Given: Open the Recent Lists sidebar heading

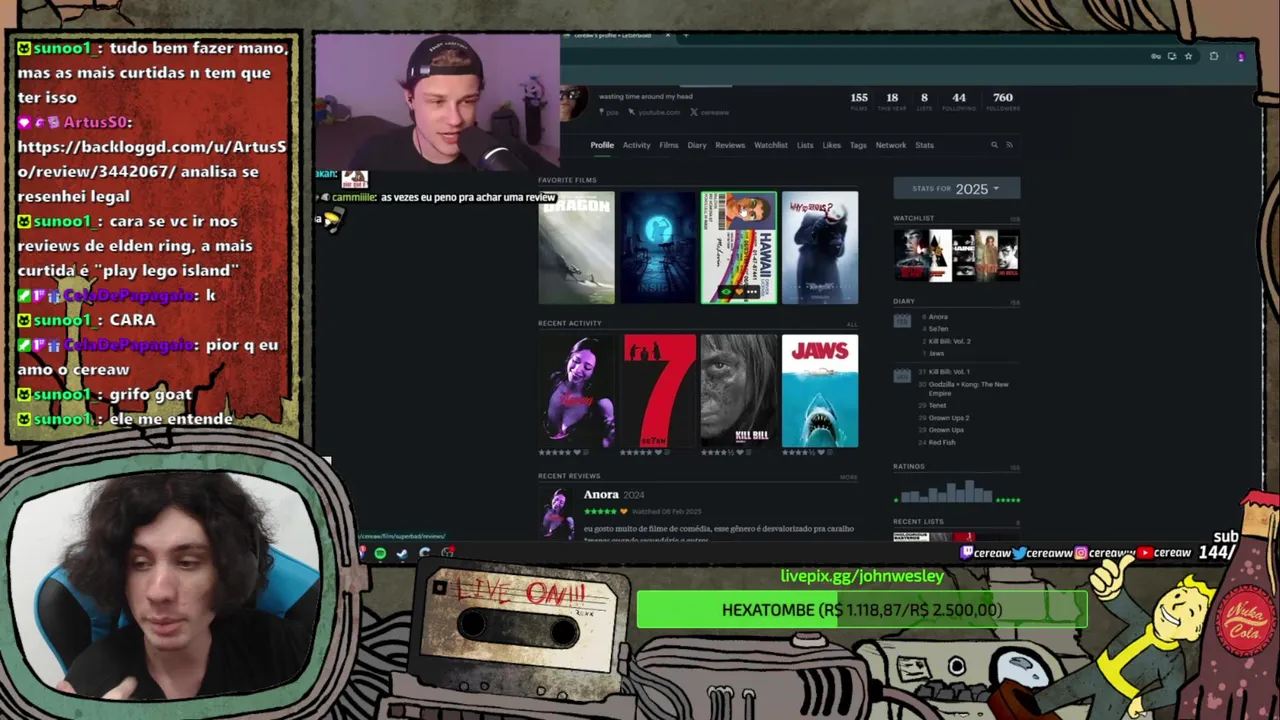Looking at the screenshot, I should point(918,521).
